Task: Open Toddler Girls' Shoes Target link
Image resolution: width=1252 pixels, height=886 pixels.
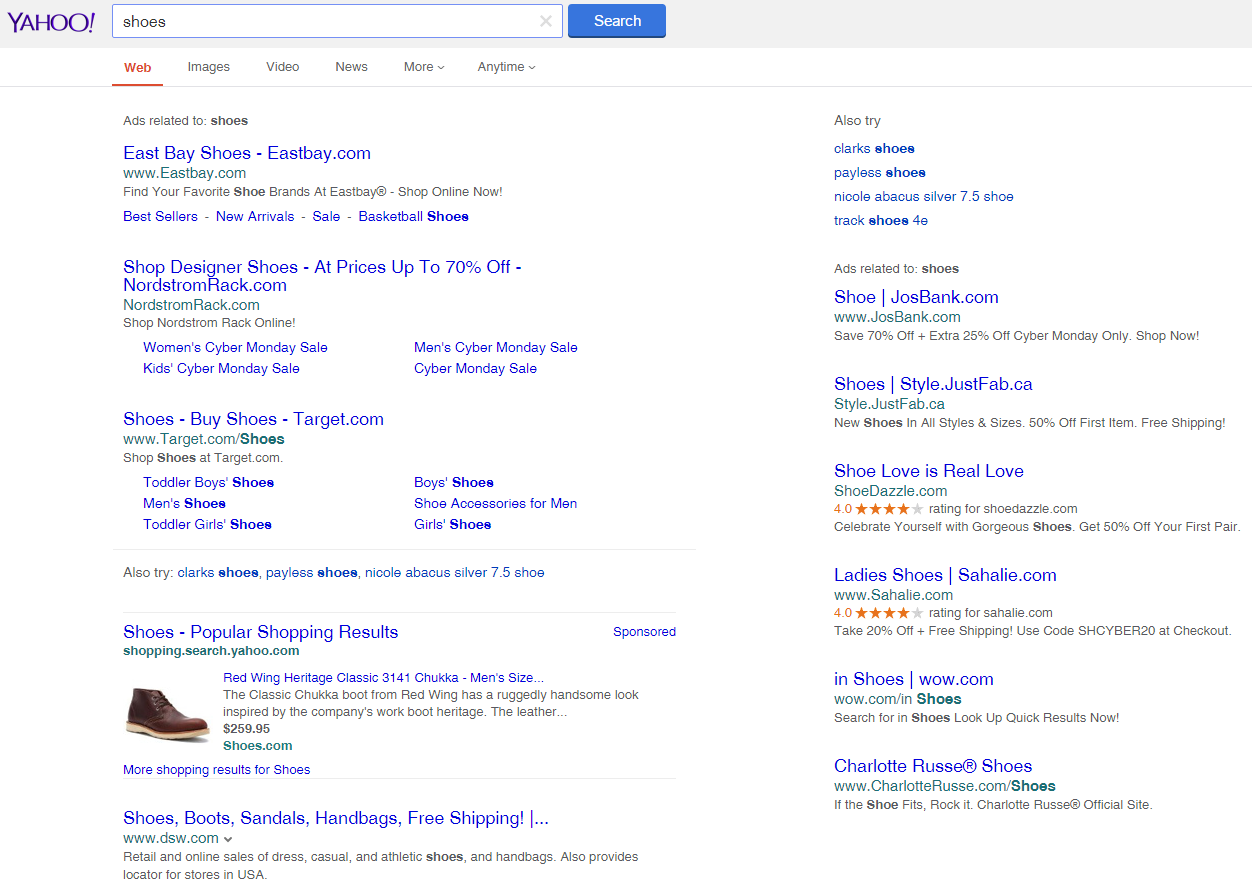Action: (x=207, y=525)
